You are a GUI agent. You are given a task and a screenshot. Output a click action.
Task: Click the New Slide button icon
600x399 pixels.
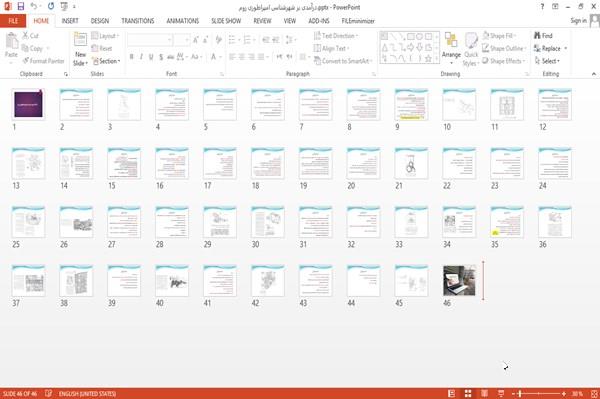point(80,40)
